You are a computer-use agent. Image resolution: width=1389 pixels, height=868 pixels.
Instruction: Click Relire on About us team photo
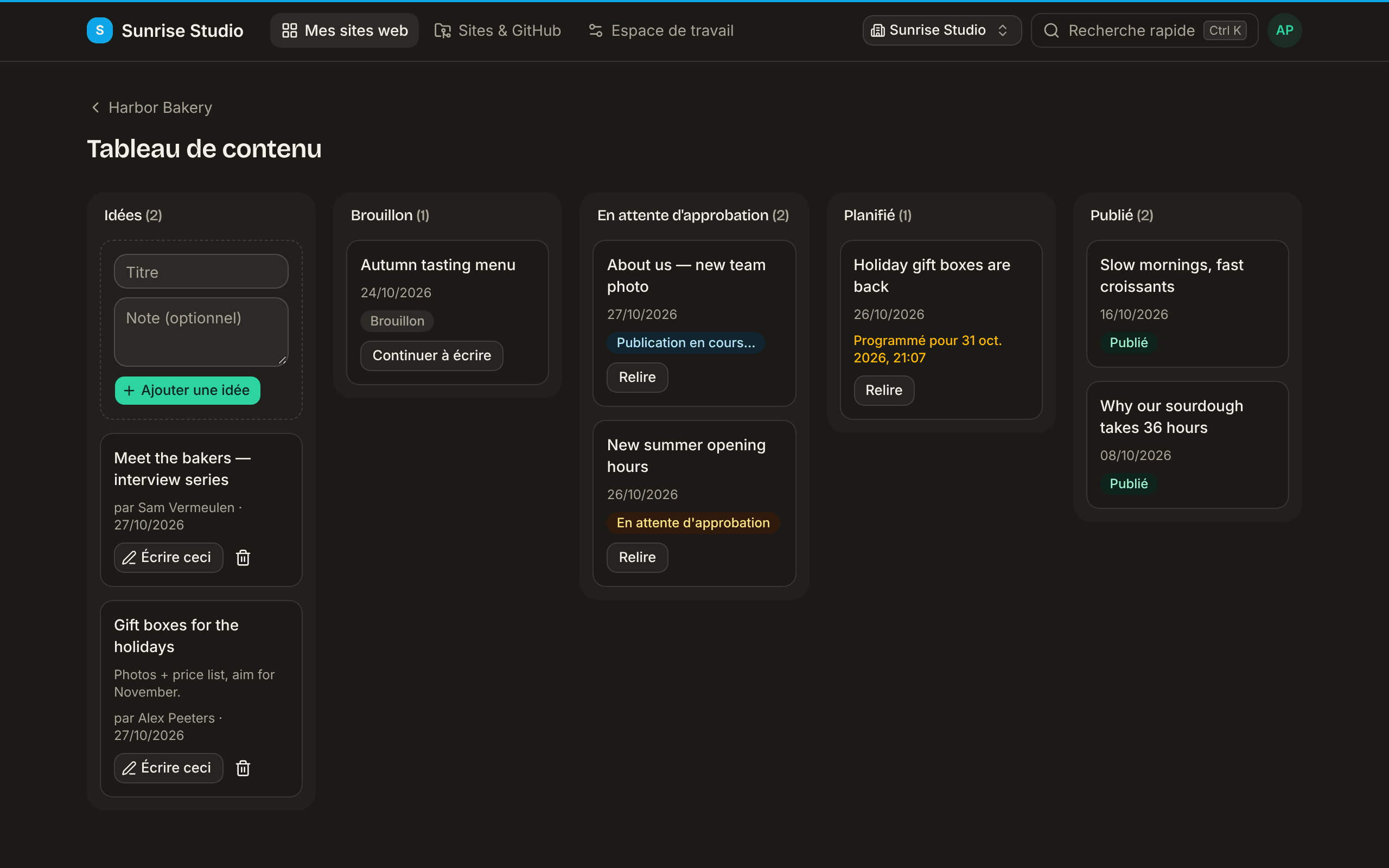coord(637,377)
